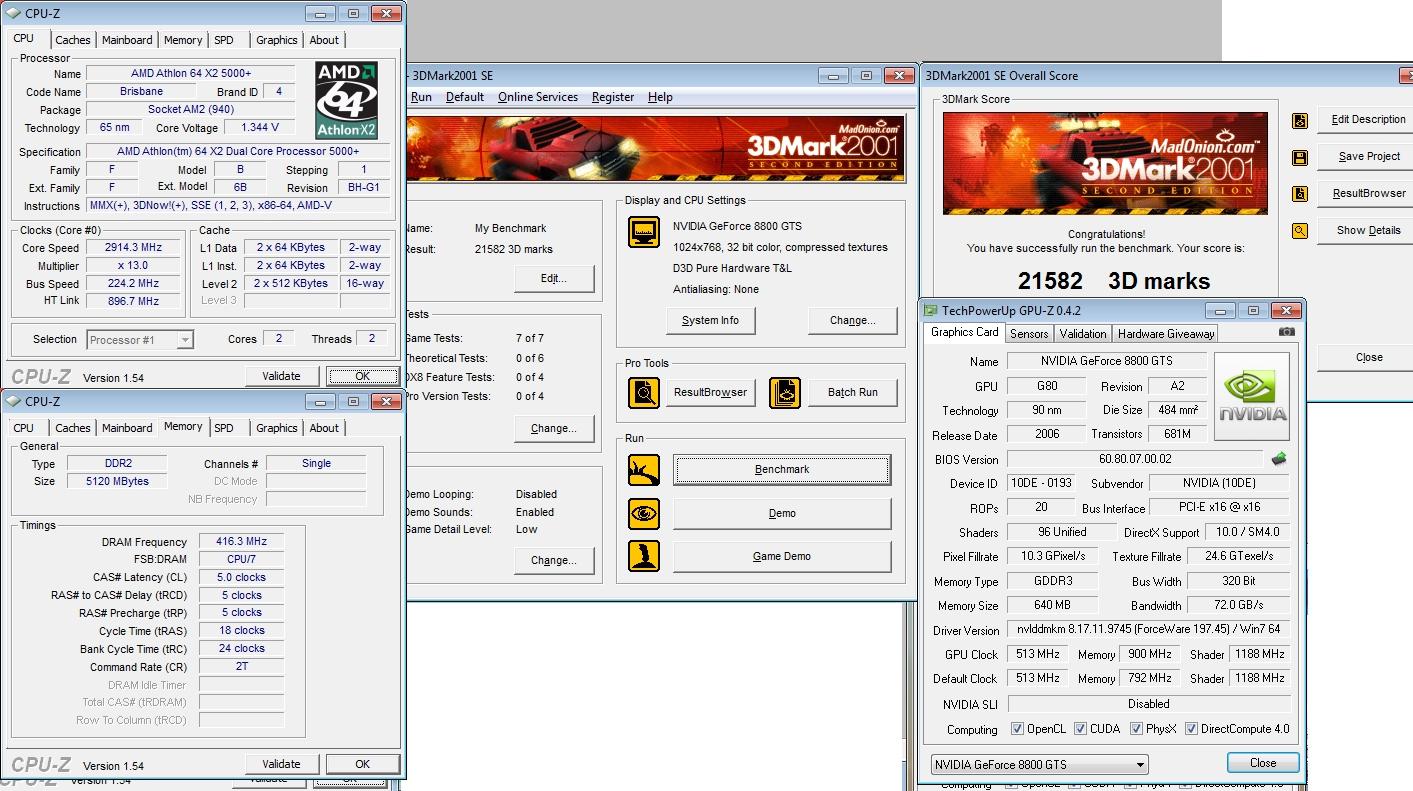Image resolution: width=1413 pixels, height=791 pixels.
Task: Click the GPU-Z Driver Version field
Action: pos(1148,630)
